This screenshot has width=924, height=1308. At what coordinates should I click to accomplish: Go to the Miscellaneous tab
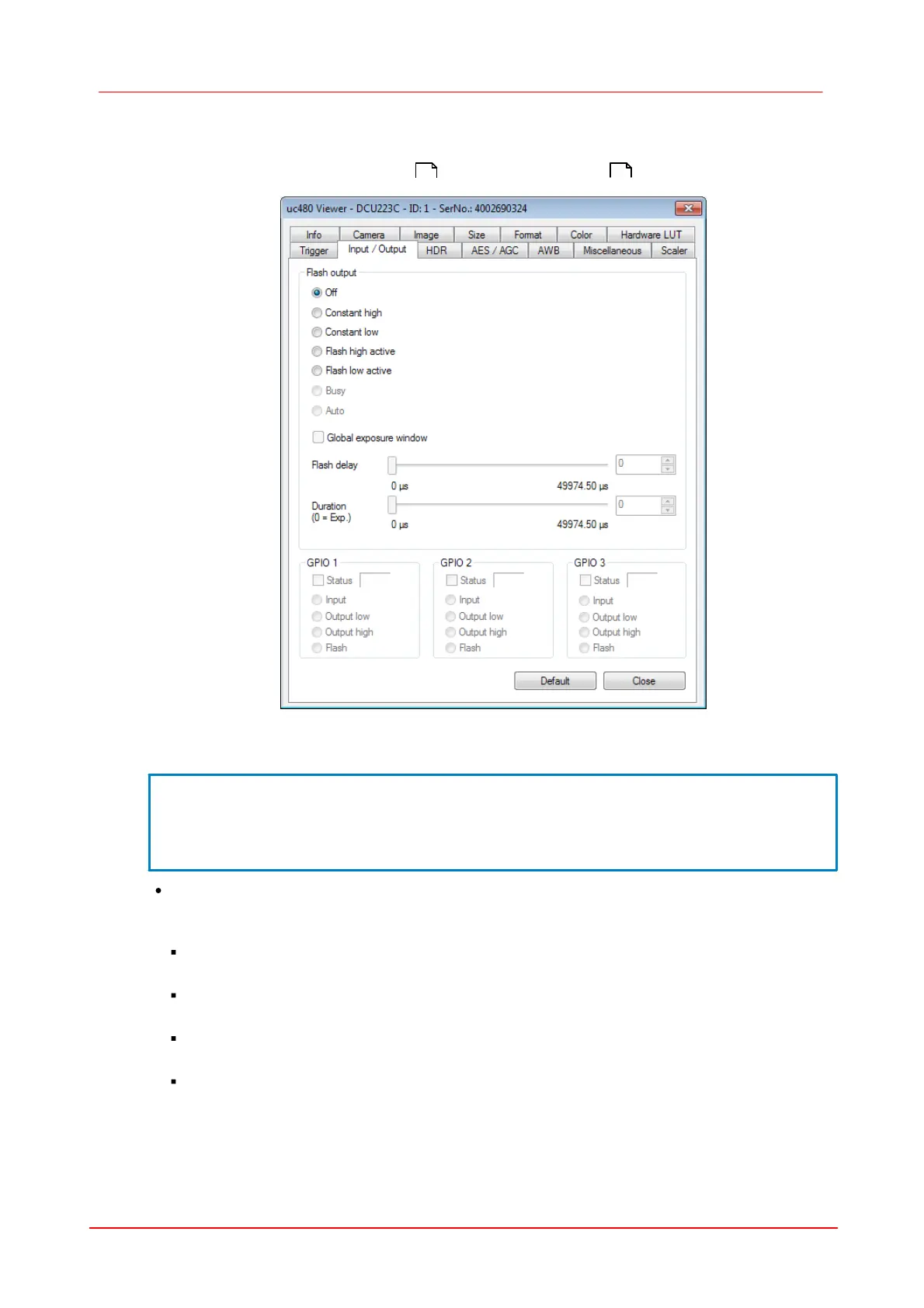[x=613, y=251]
